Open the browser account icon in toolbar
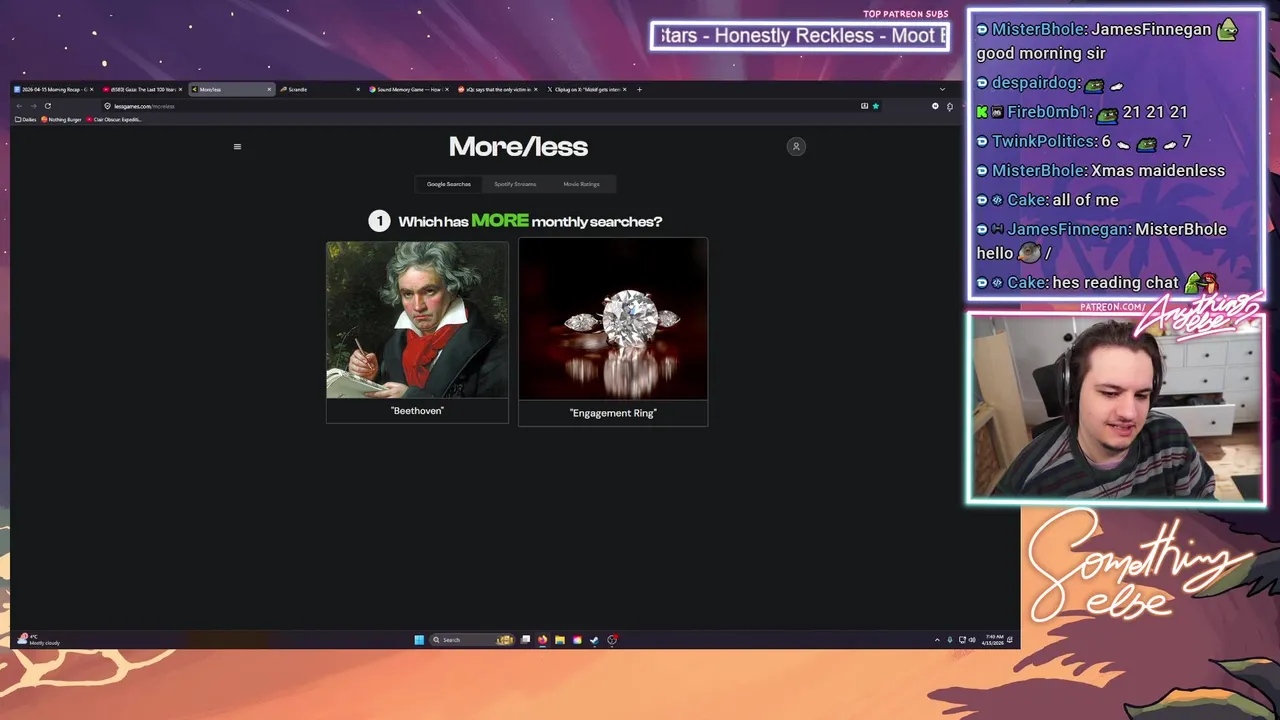The height and width of the screenshot is (720, 1280). coord(936,106)
